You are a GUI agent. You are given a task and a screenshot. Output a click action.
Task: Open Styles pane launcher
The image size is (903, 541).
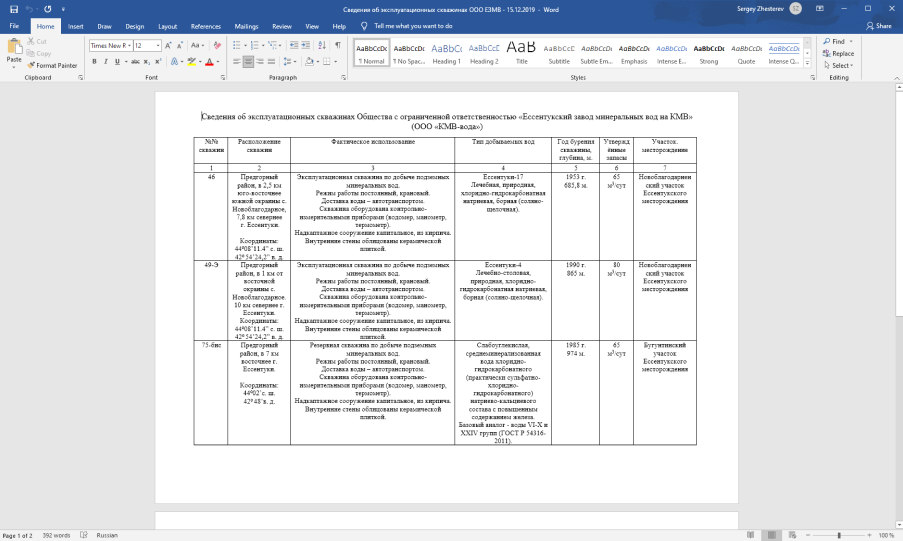(x=813, y=78)
